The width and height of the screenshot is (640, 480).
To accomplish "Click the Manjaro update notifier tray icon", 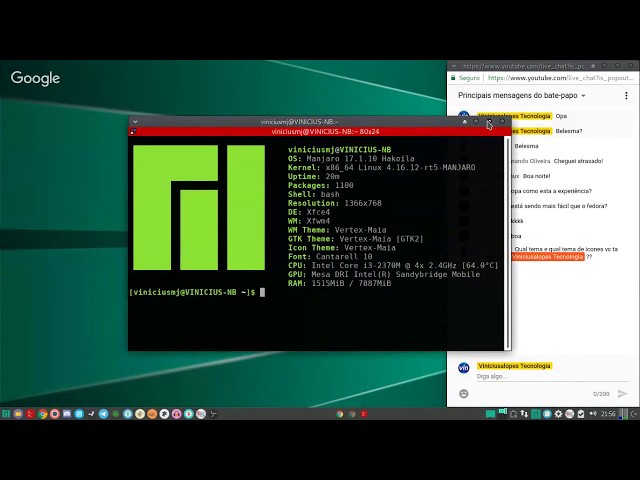I will pyautogui.click(x=536, y=414).
